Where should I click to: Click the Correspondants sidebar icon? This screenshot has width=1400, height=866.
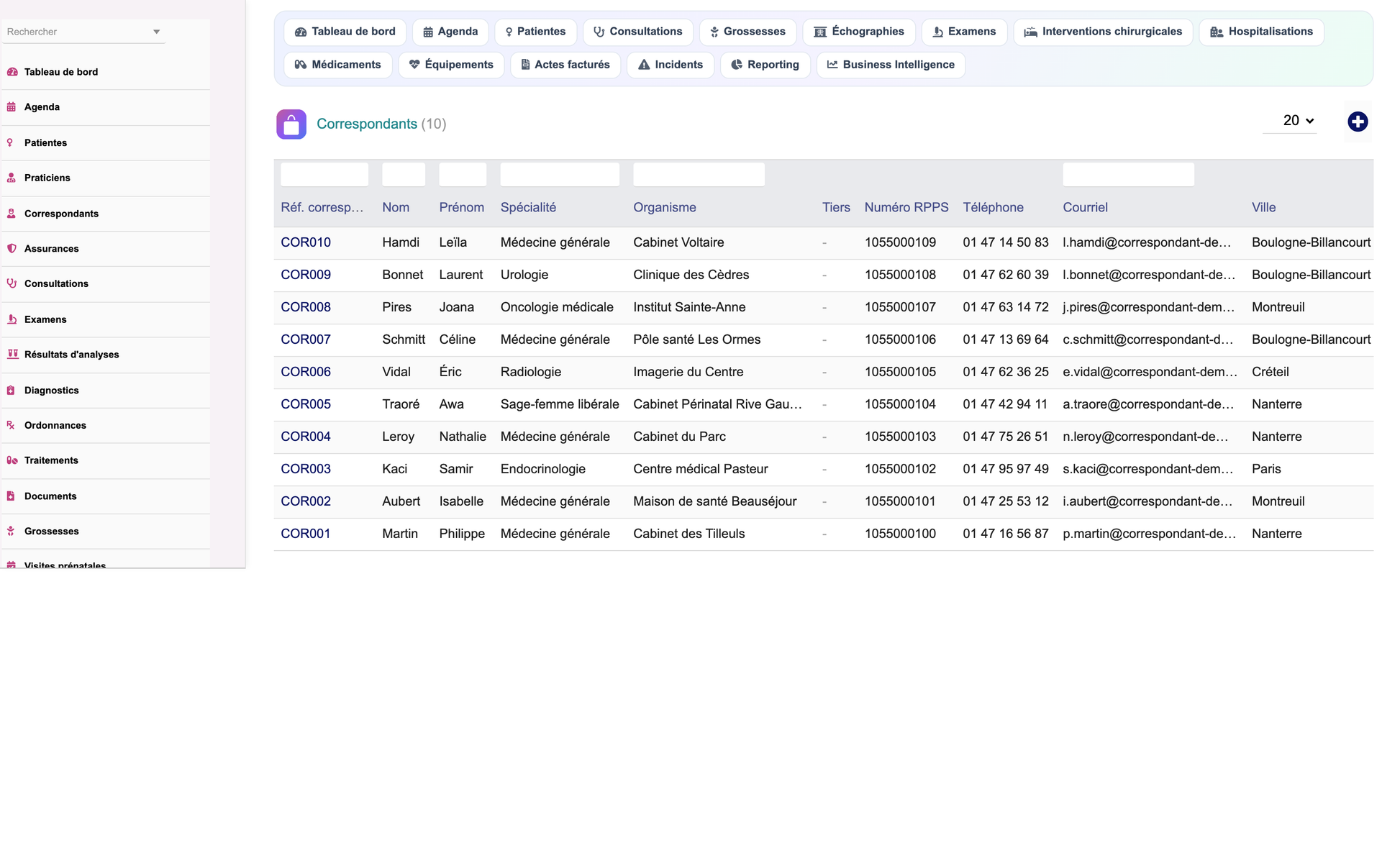point(12,214)
